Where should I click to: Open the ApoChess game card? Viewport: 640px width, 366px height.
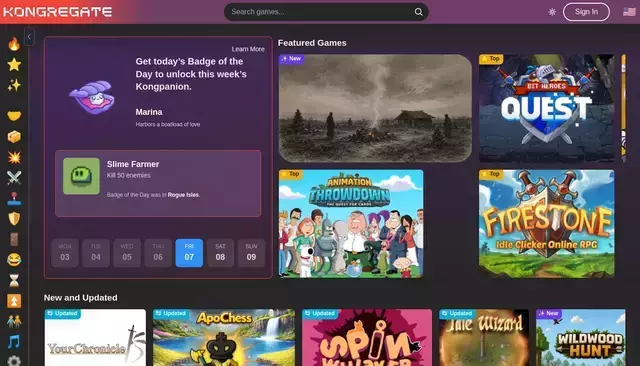coord(224,337)
